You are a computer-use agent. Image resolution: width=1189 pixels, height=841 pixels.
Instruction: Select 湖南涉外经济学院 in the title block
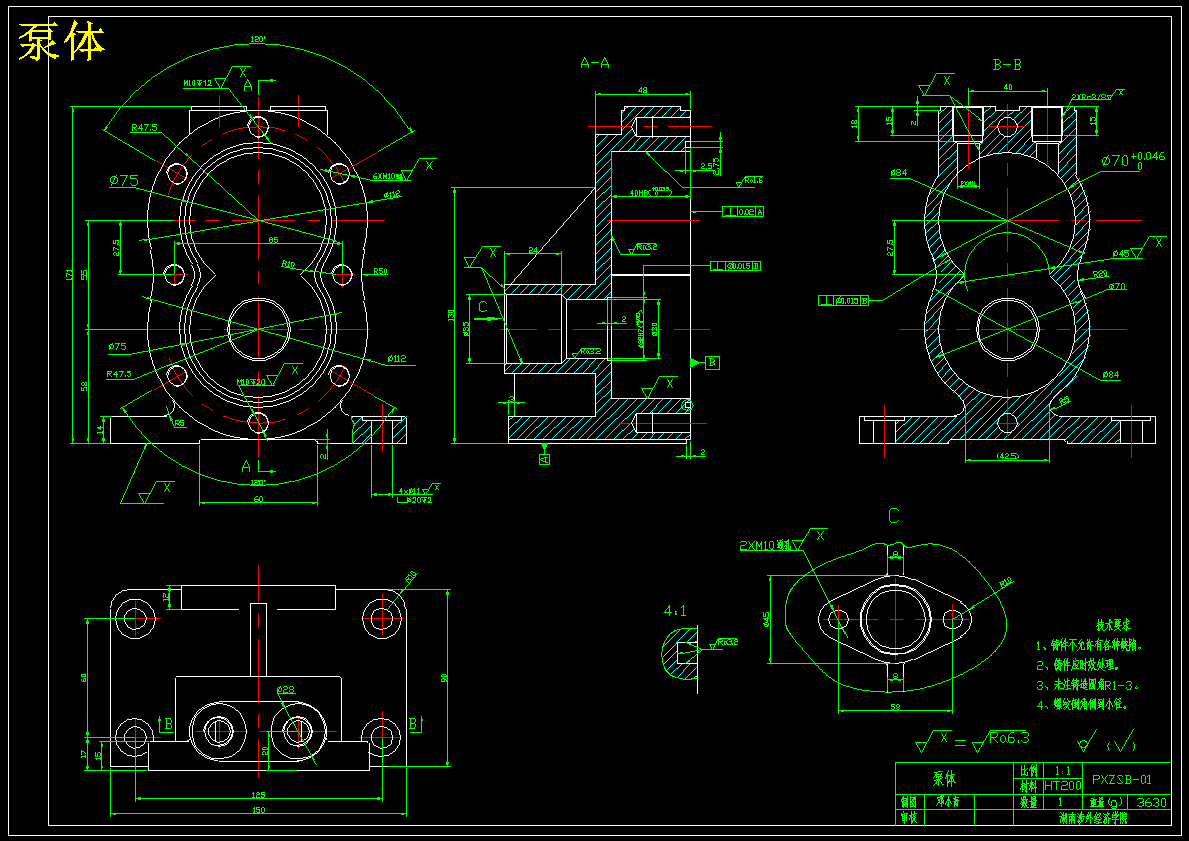click(x=1093, y=818)
